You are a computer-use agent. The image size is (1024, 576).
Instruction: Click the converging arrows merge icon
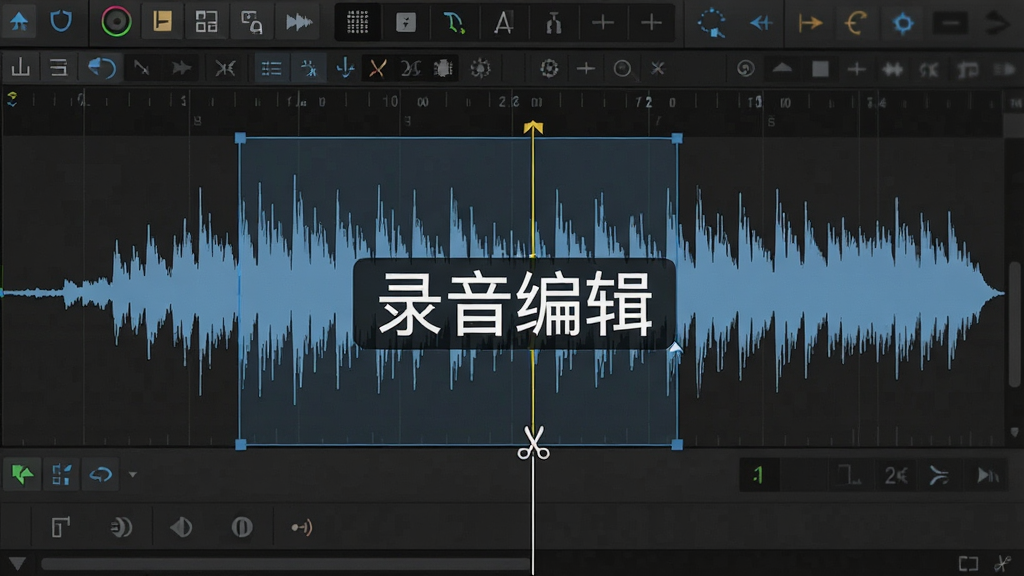[225, 68]
